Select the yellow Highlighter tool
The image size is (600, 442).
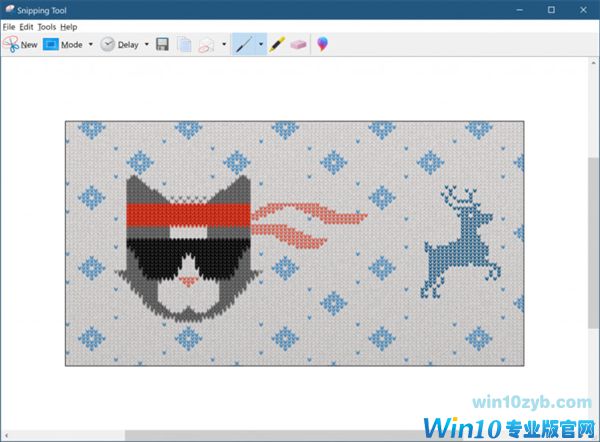[x=277, y=44]
